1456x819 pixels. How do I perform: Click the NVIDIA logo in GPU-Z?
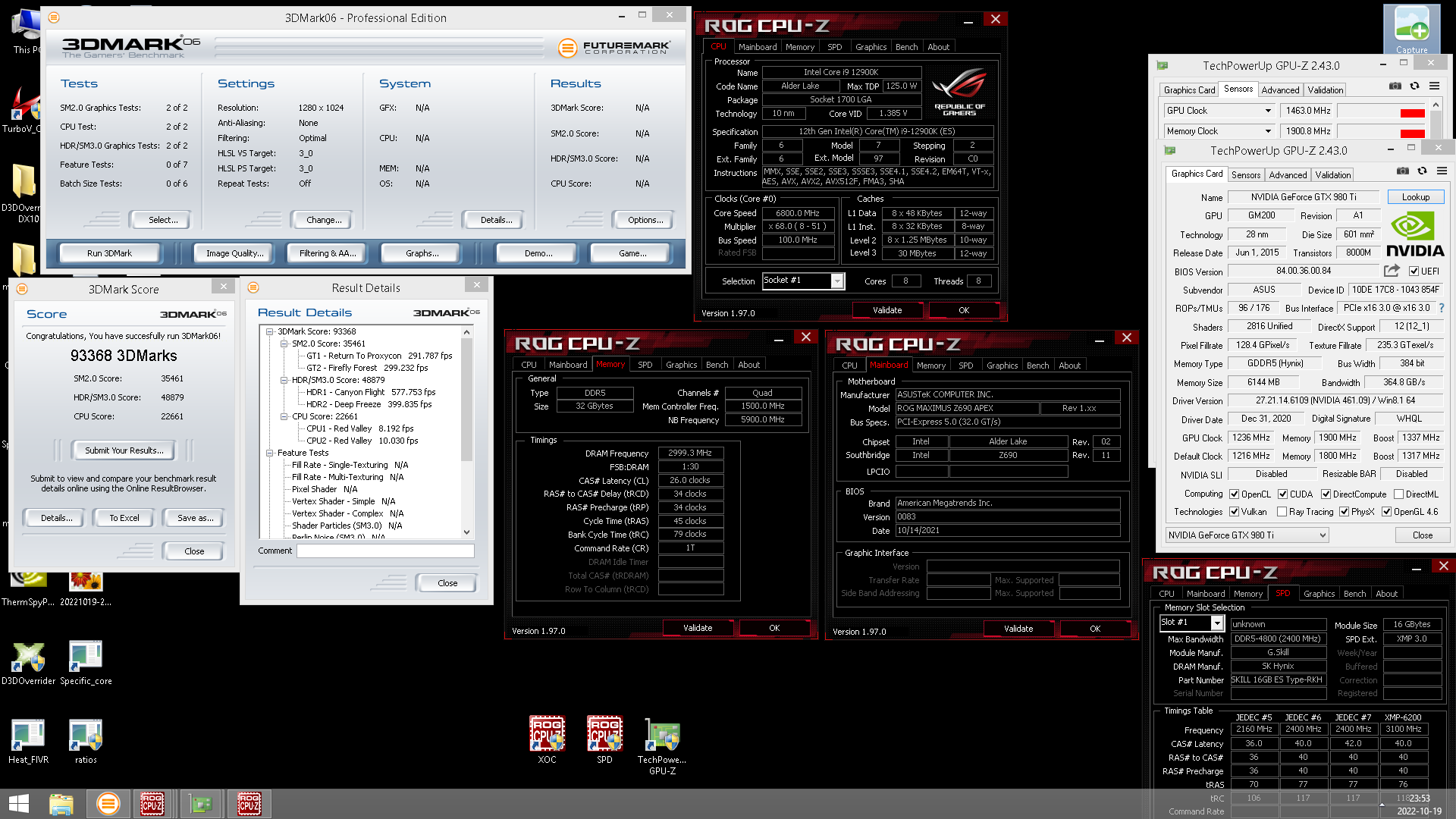pyautogui.click(x=1415, y=234)
